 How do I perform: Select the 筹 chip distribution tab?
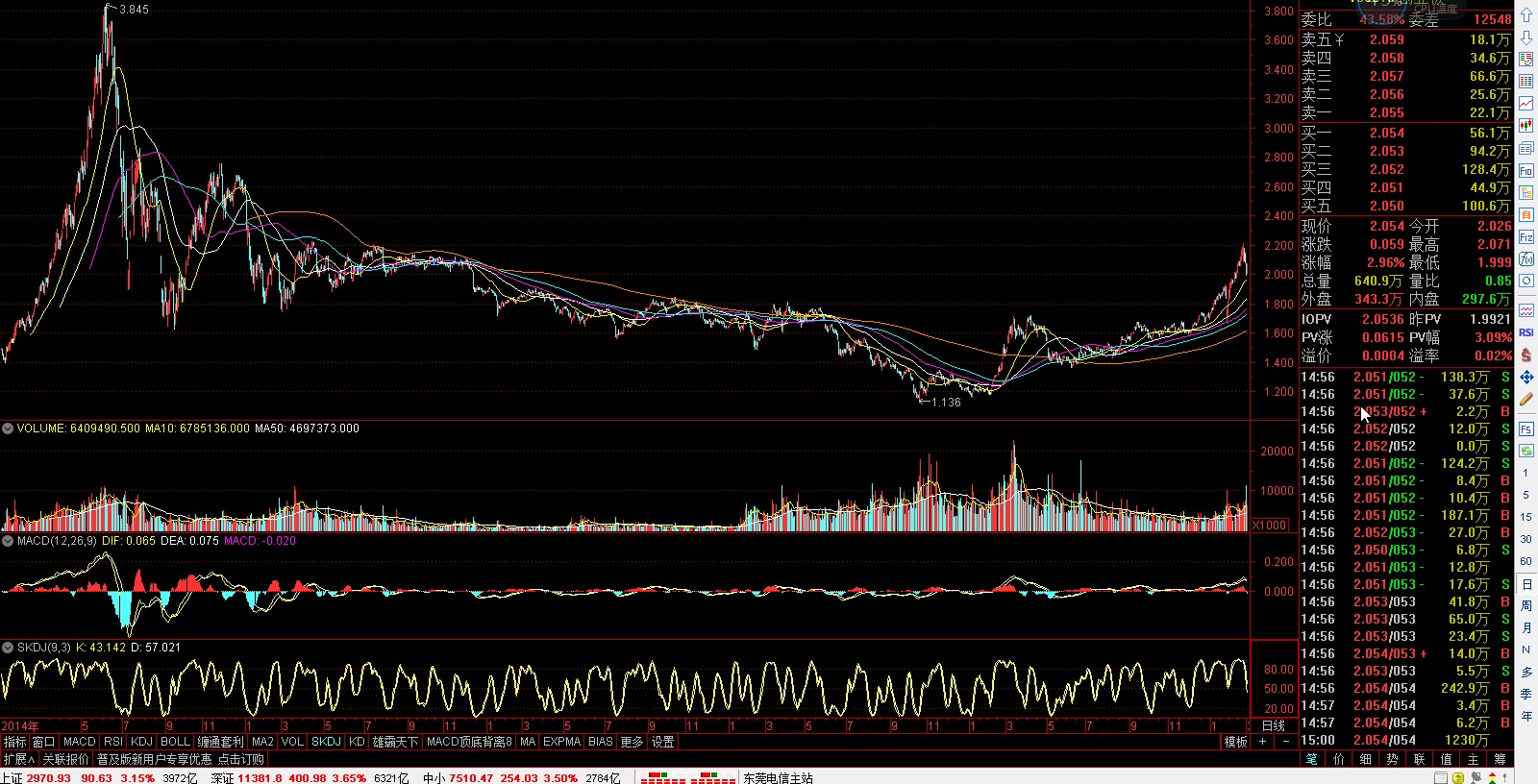click(x=1500, y=759)
